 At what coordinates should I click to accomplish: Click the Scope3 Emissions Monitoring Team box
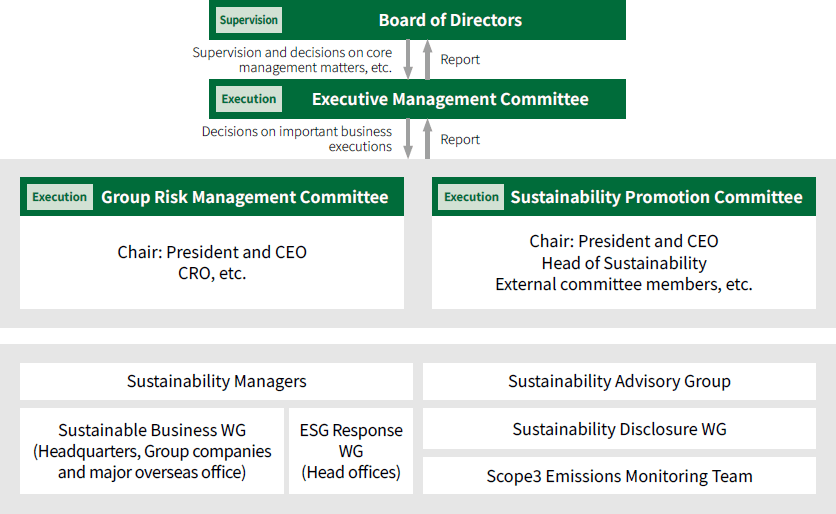pyautogui.click(x=619, y=476)
